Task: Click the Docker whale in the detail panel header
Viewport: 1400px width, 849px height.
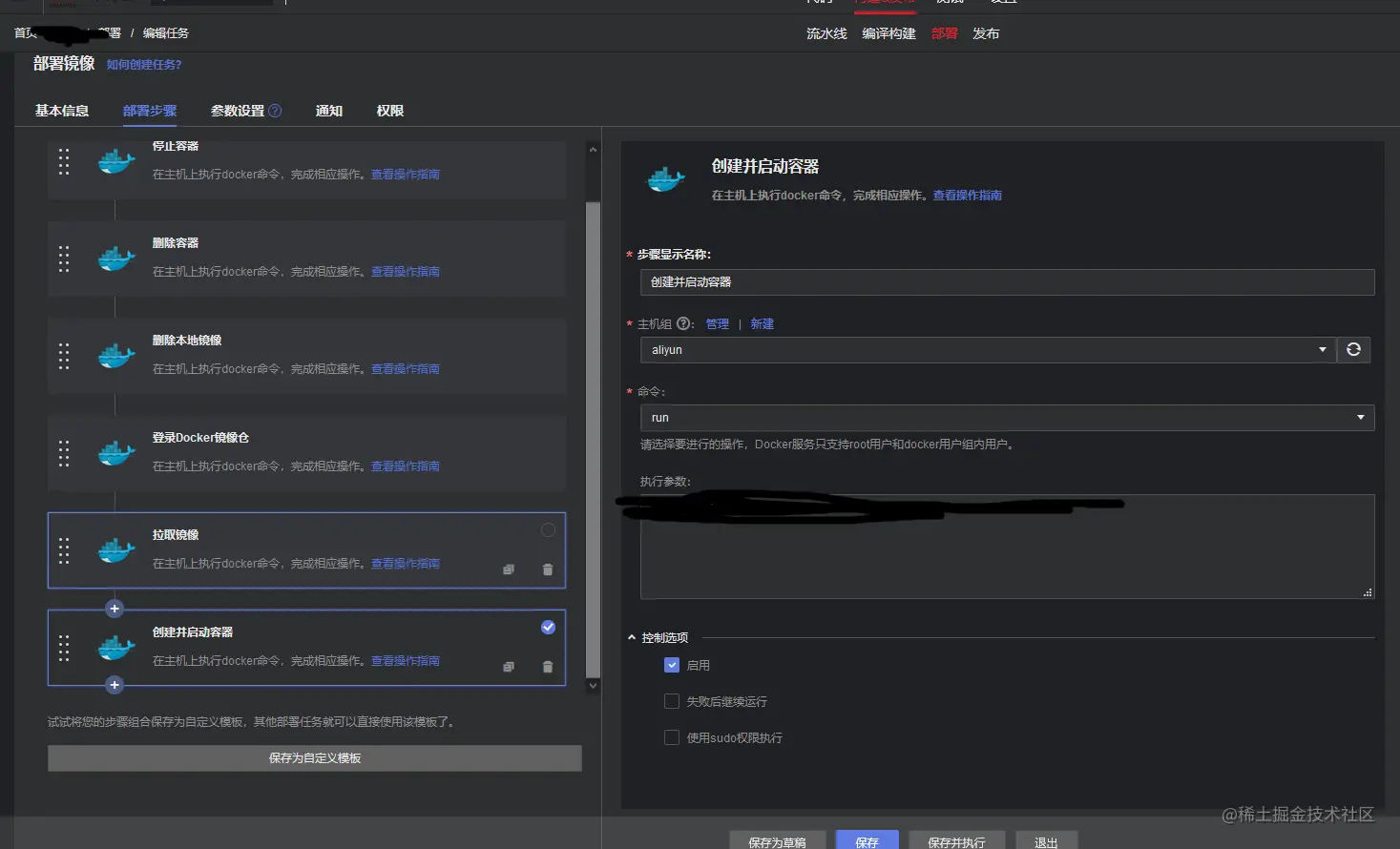Action: [x=666, y=178]
